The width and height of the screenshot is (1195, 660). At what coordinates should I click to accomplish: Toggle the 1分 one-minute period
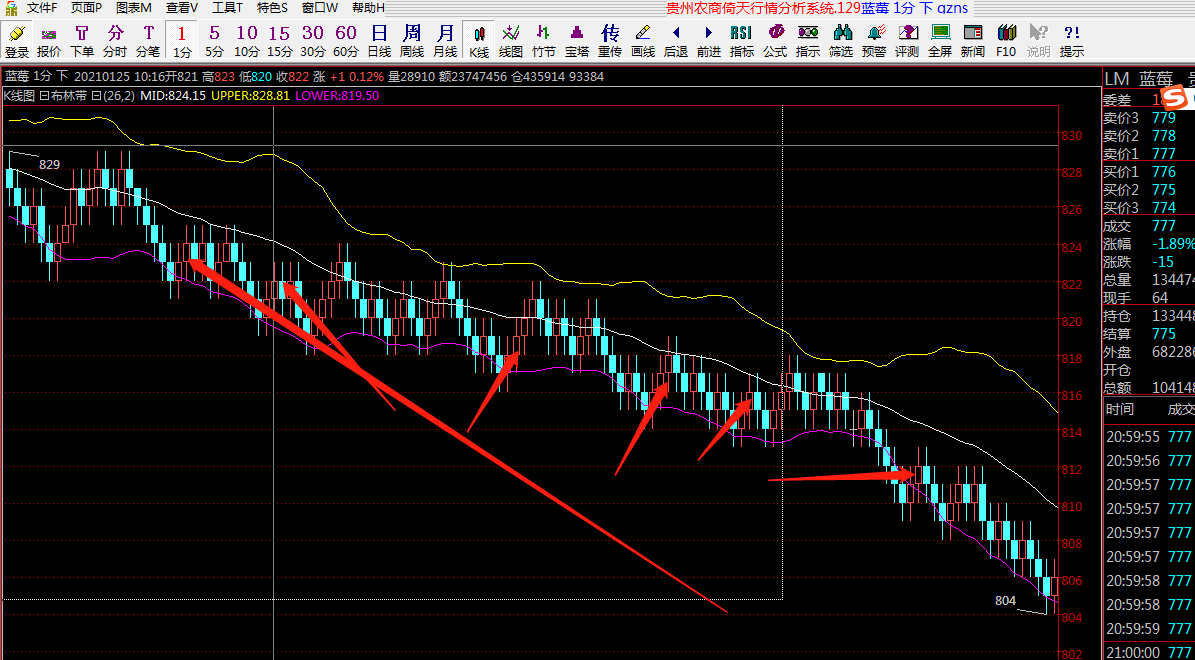(x=181, y=41)
